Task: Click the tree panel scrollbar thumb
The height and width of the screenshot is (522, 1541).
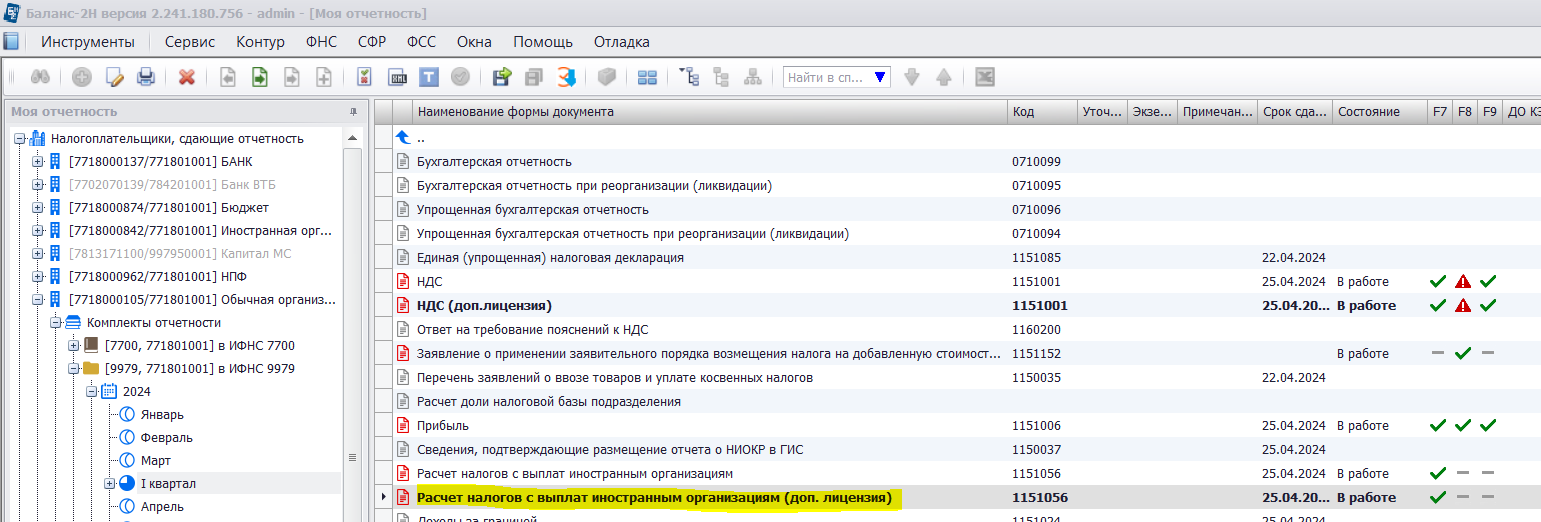Action: coord(351,457)
